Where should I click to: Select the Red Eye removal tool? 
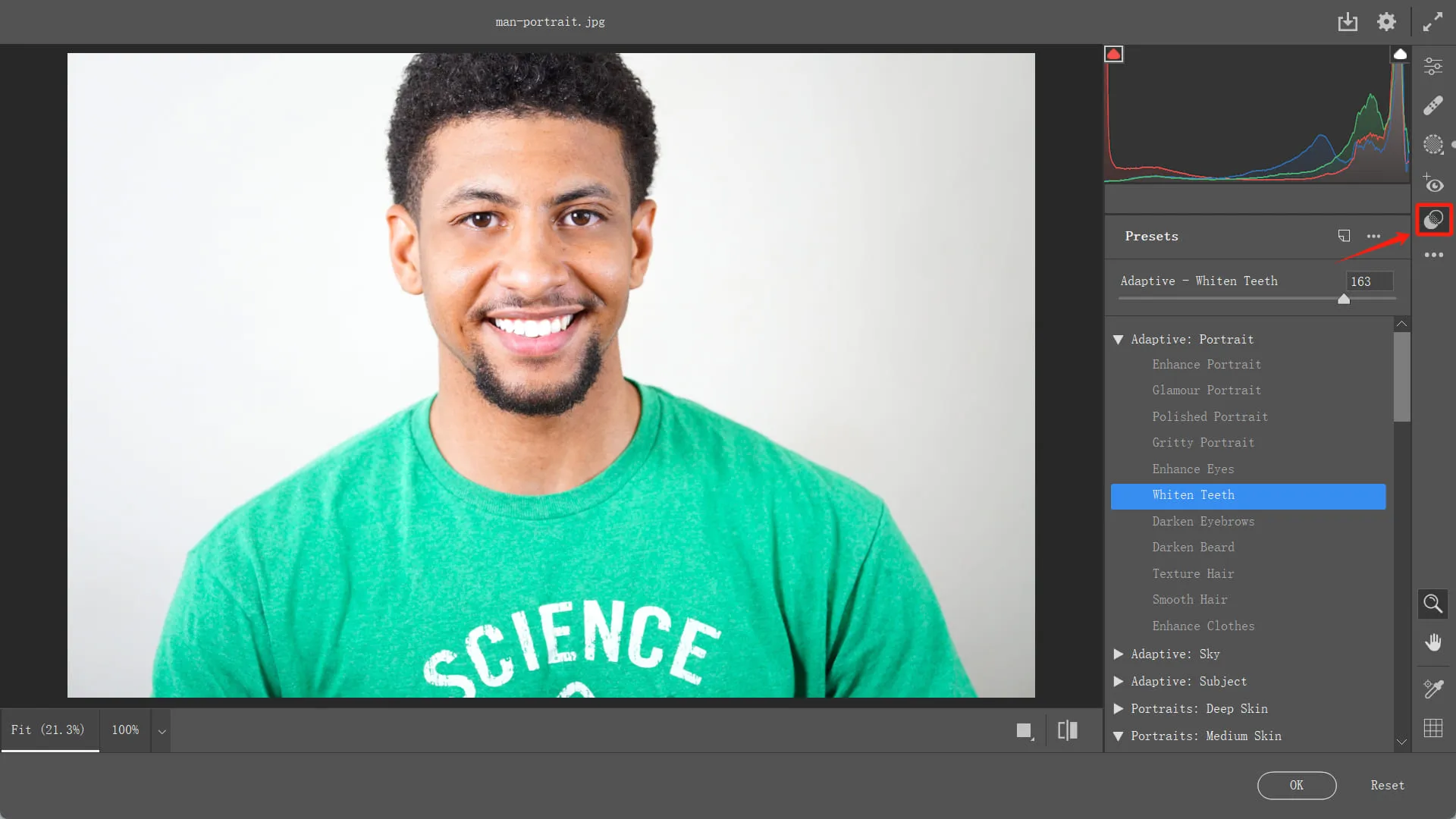(x=1432, y=184)
